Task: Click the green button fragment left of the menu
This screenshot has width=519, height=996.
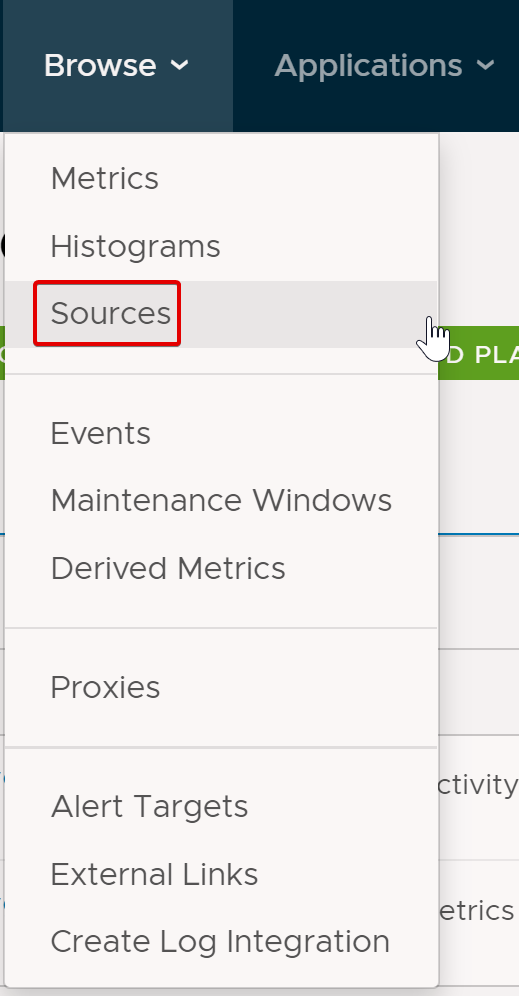Action: [x=2, y=353]
